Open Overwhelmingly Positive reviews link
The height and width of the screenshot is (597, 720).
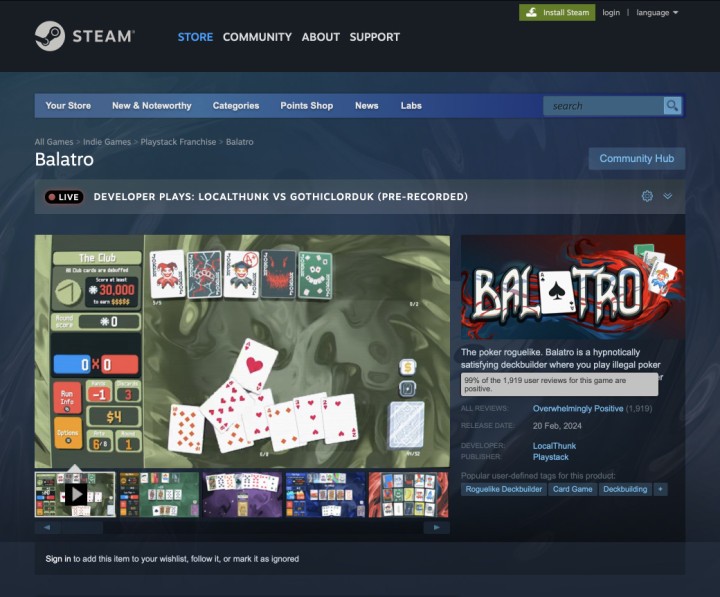pos(578,408)
